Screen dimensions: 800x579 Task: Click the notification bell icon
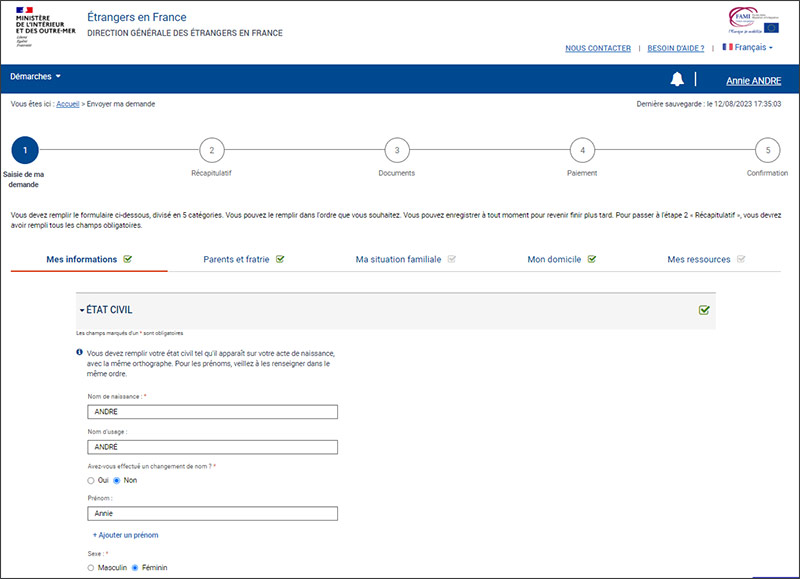click(x=677, y=79)
